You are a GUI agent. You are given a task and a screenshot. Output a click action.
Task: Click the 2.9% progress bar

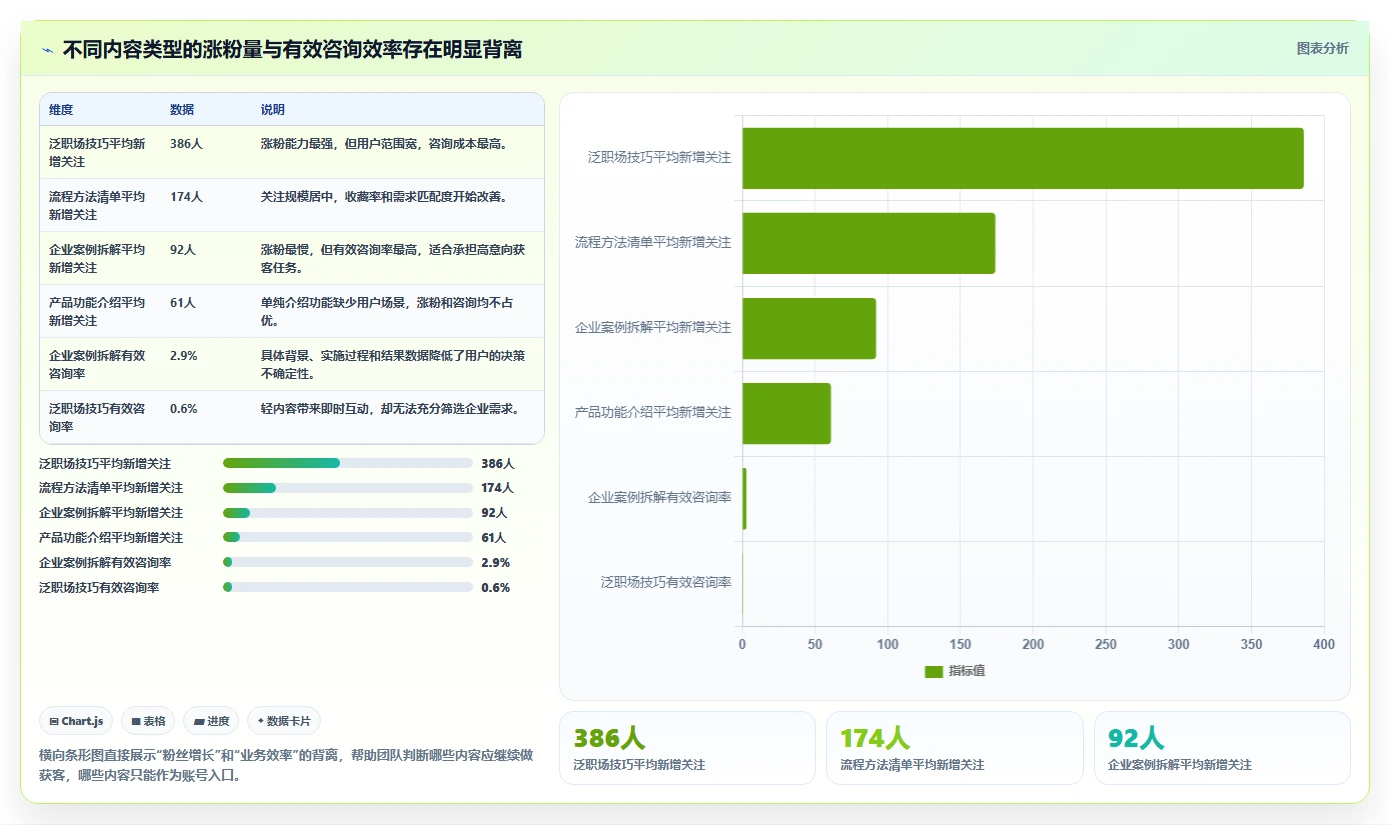coord(348,562)
